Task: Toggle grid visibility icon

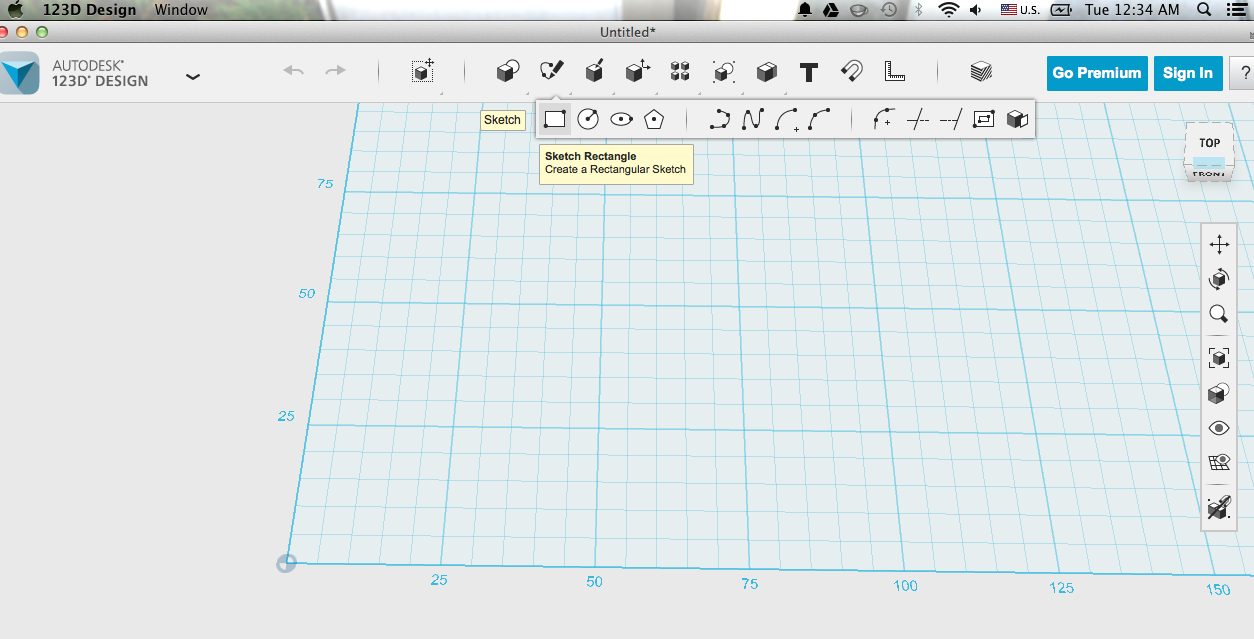Action: 1218,462
